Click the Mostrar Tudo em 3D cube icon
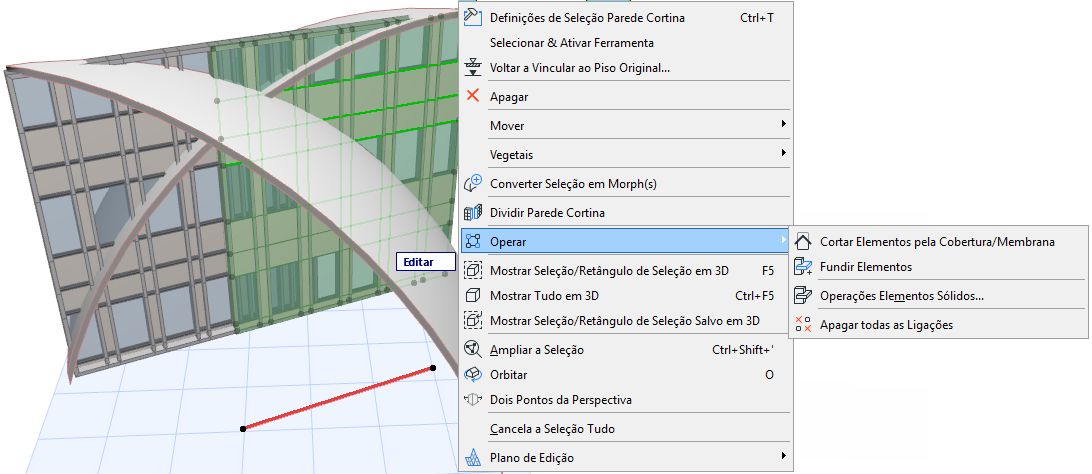The width and height of the screenshot is (1092, 474). [x=473, y=295]
